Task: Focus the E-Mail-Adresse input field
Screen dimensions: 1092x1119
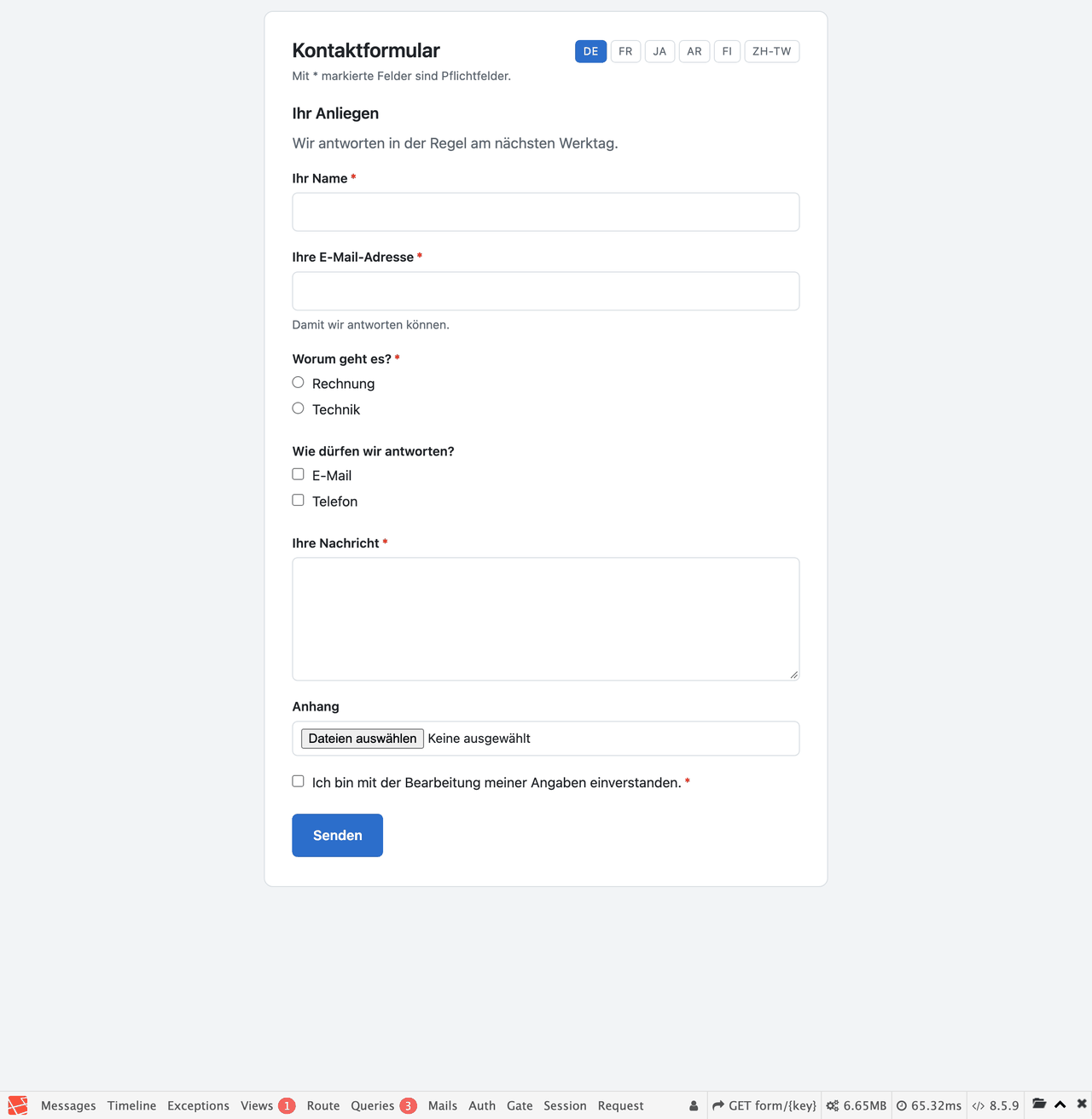Action: tap(546, 291)
